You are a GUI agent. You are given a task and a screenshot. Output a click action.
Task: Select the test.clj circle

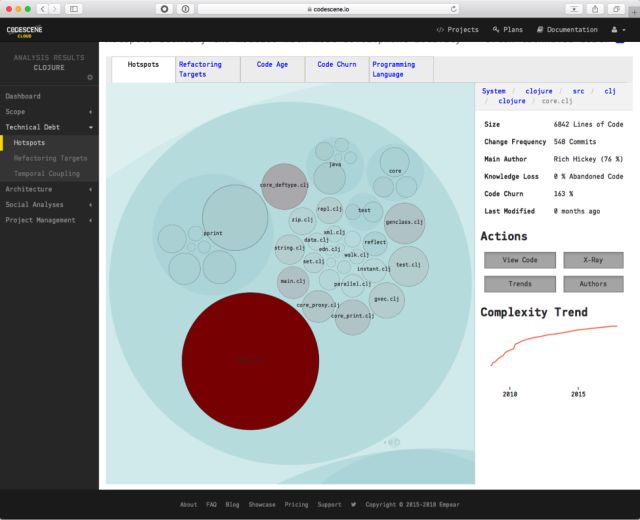(408, 266)
